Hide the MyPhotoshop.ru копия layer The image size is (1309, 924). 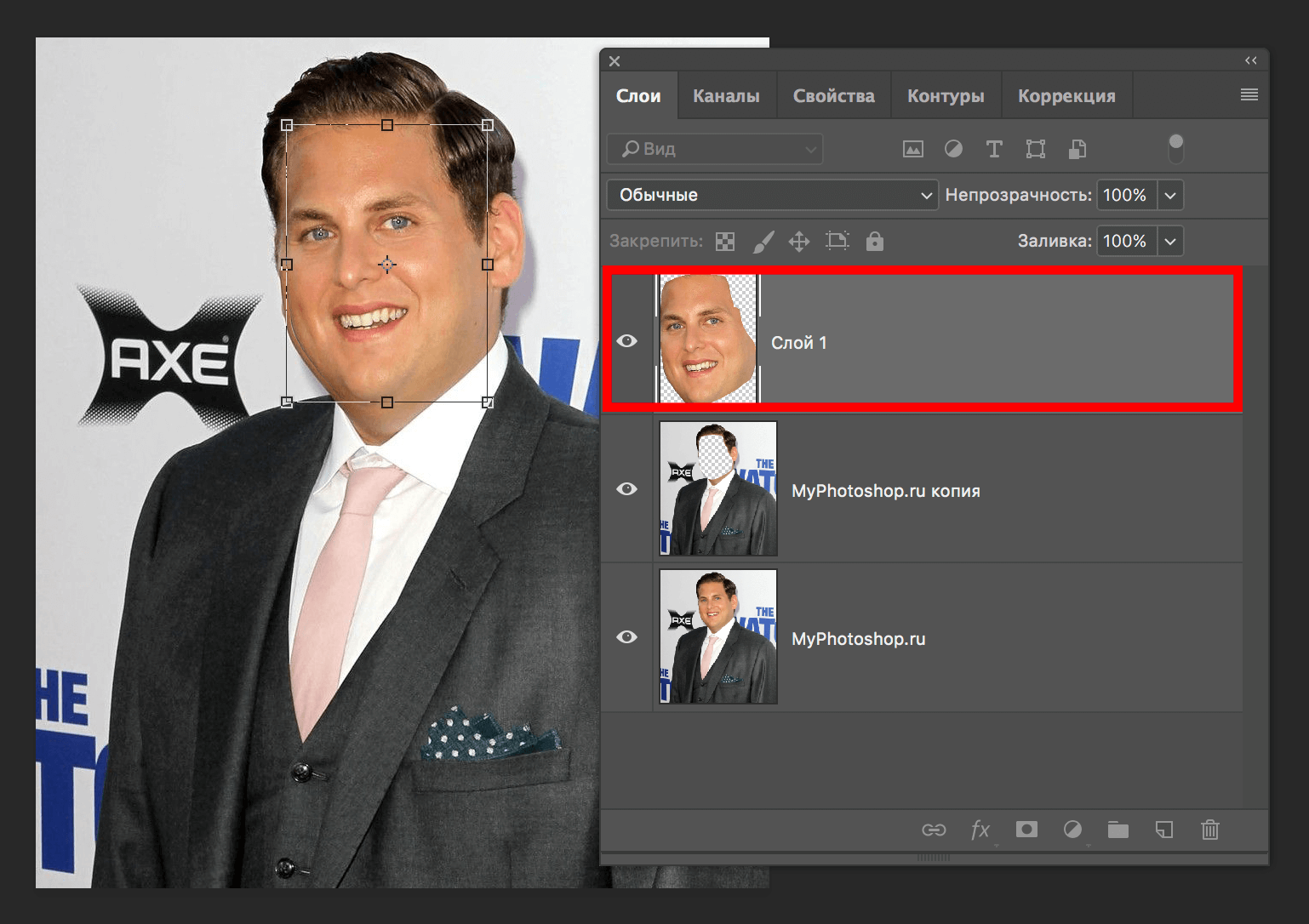click(x=627, y=489)
